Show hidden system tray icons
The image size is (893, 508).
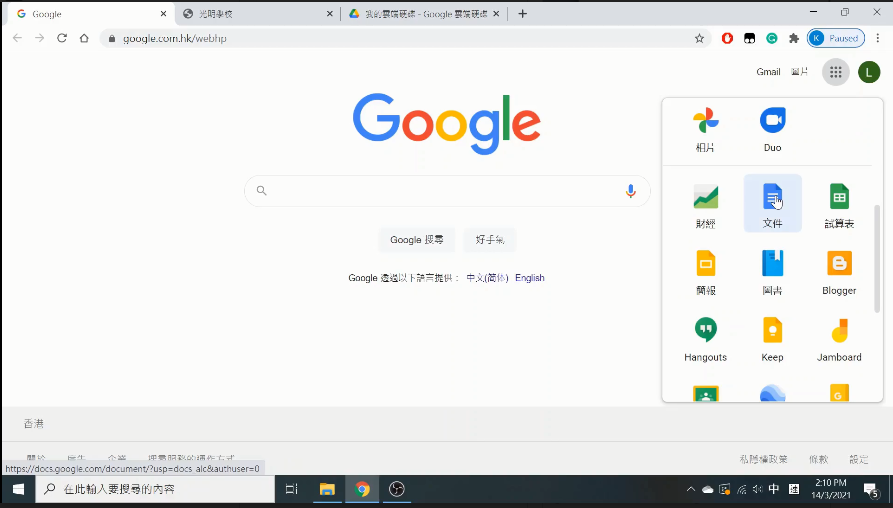pos(690,489)
